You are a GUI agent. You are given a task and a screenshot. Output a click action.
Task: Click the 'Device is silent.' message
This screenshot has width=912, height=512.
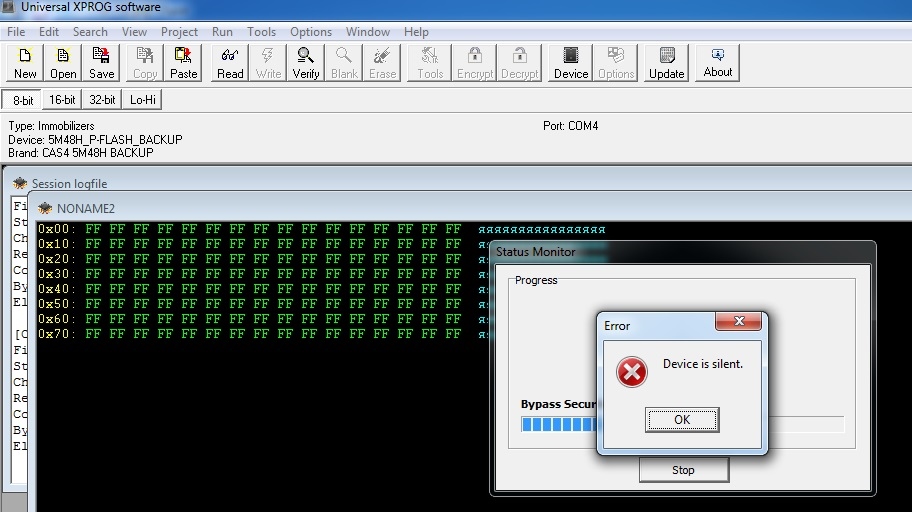click(703, 364)
